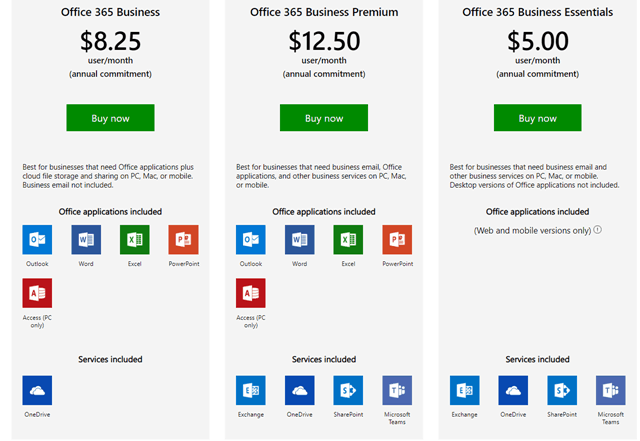Click Outlook icon in Office 365 Business
The image size is (640, 441).
click(x=37, y=240)
